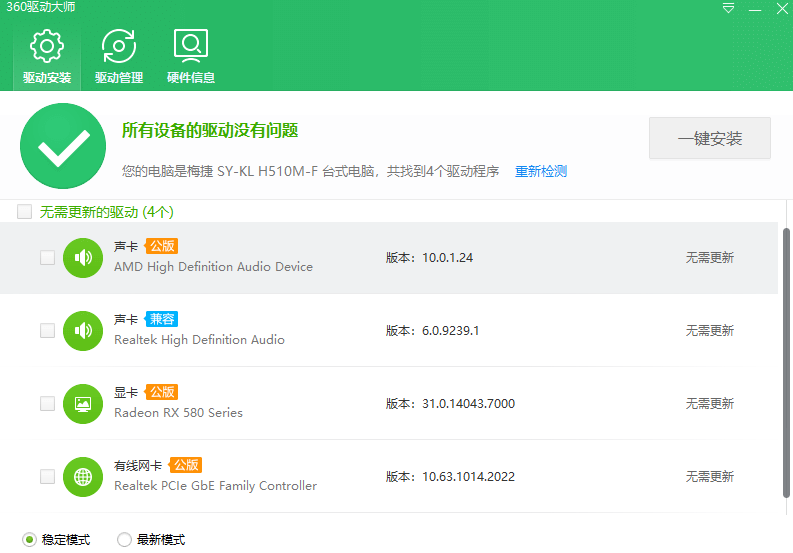
Task: Click the 公版 tag on AMD sound card
Action: [161, 246]
